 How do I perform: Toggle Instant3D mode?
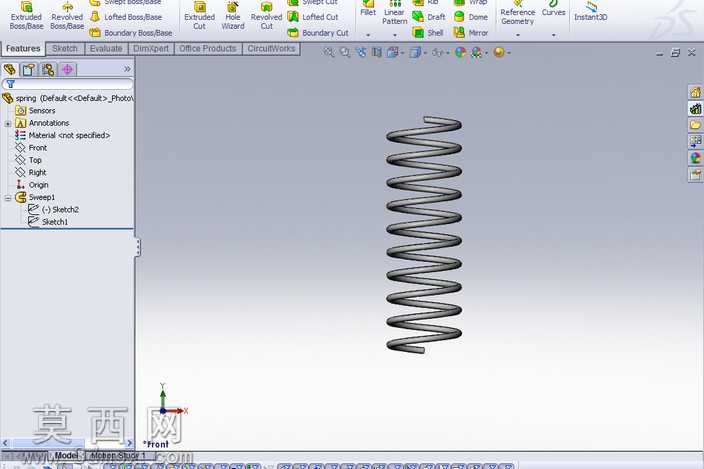click(591, 11)
